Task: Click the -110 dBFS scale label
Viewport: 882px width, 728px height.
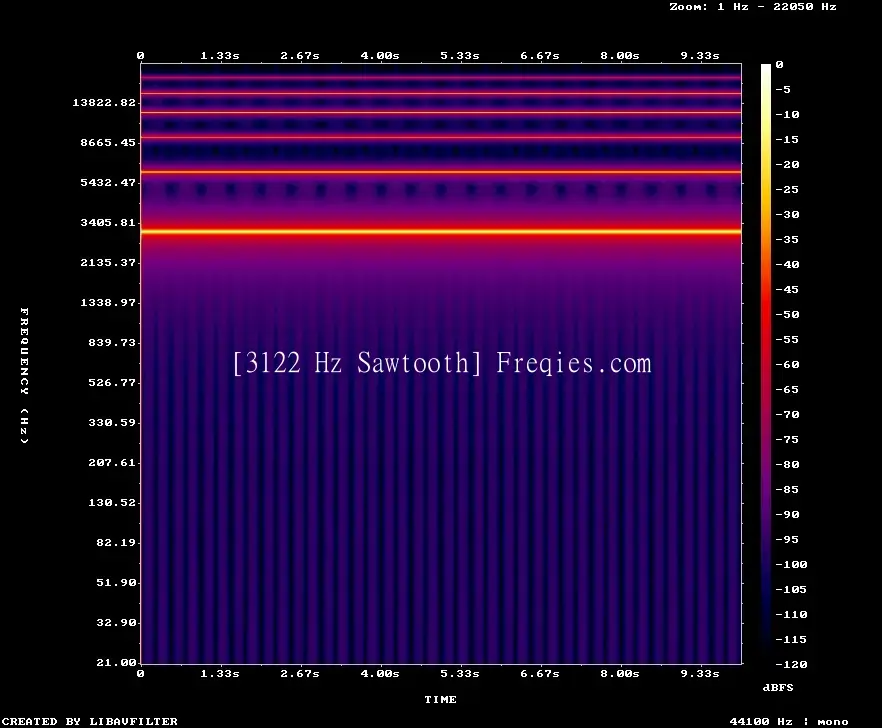Action: click(x=791, y=614)
